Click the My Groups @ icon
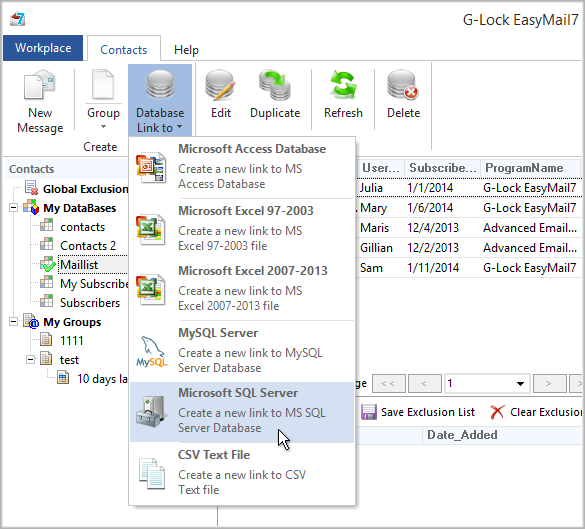 pos(31,321)
